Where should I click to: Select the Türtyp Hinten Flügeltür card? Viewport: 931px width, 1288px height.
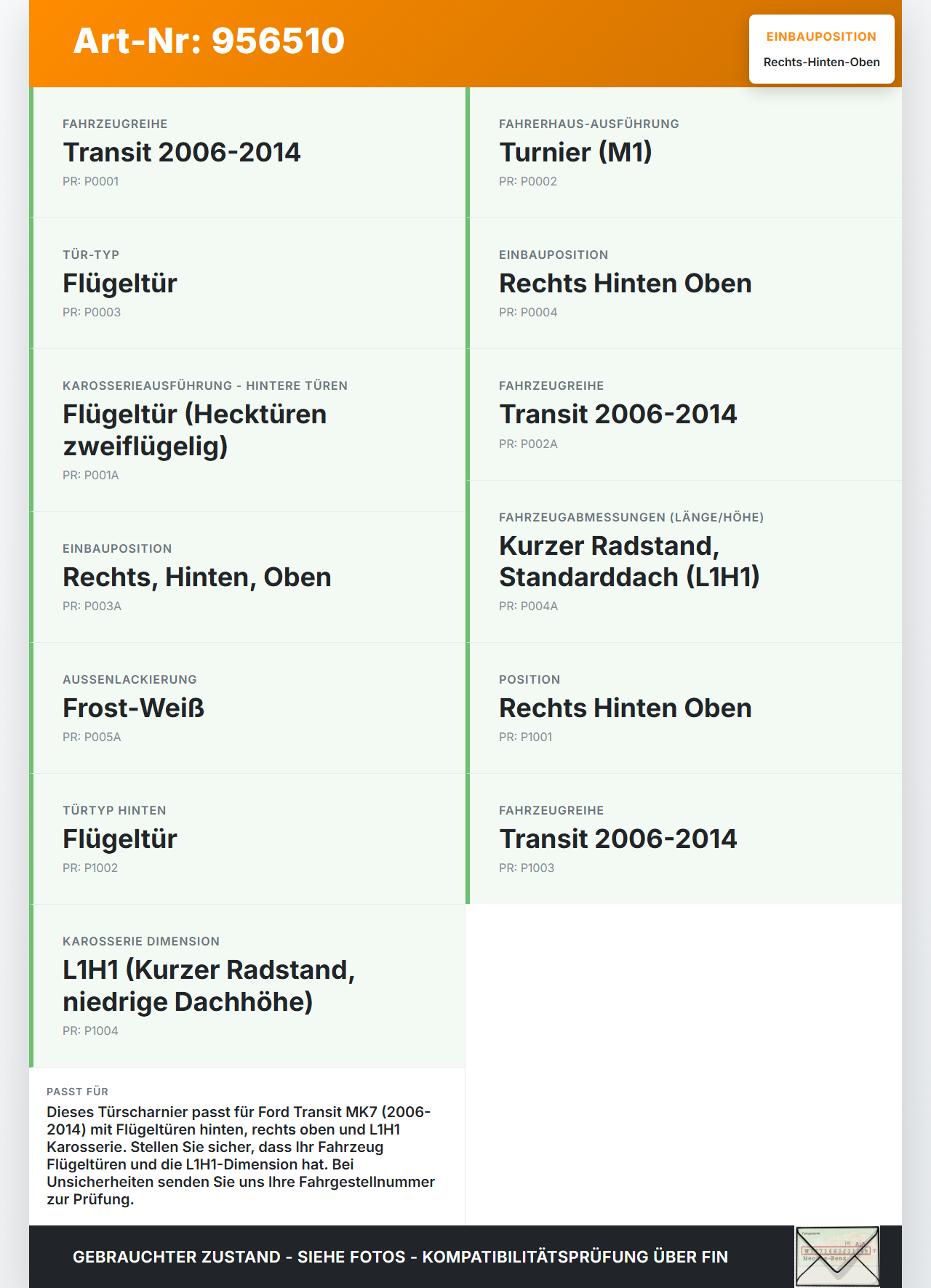[247, 839]
